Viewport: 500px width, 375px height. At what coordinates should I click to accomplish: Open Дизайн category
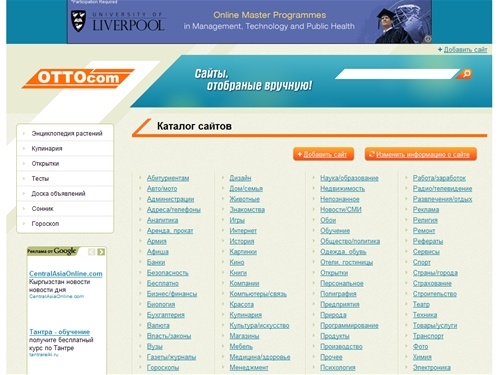tap(240, 178)
